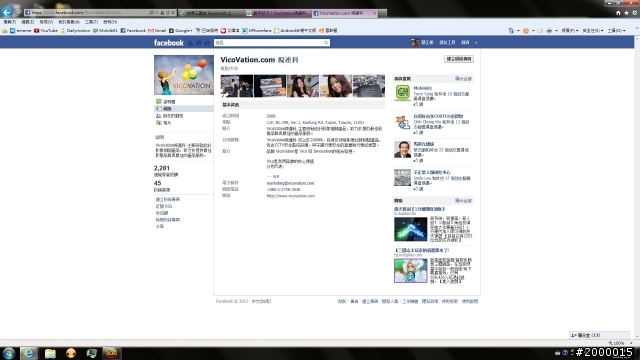This screenshot has width=640, height=360.
Task: Click the Keelung Rd. Taipei address link
Action: click(x=315, y=122)
